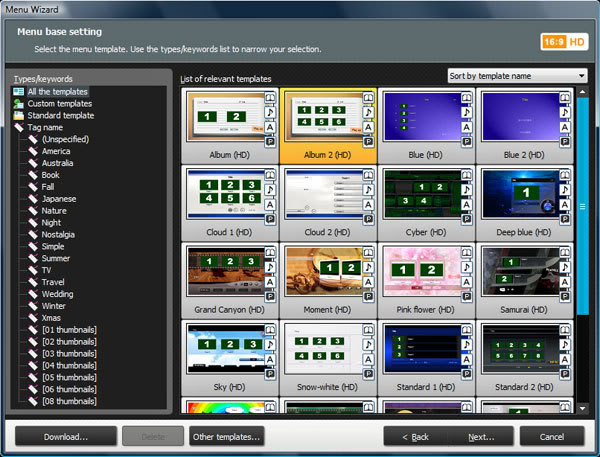Click the Download... button

click(x=66, y=437)
